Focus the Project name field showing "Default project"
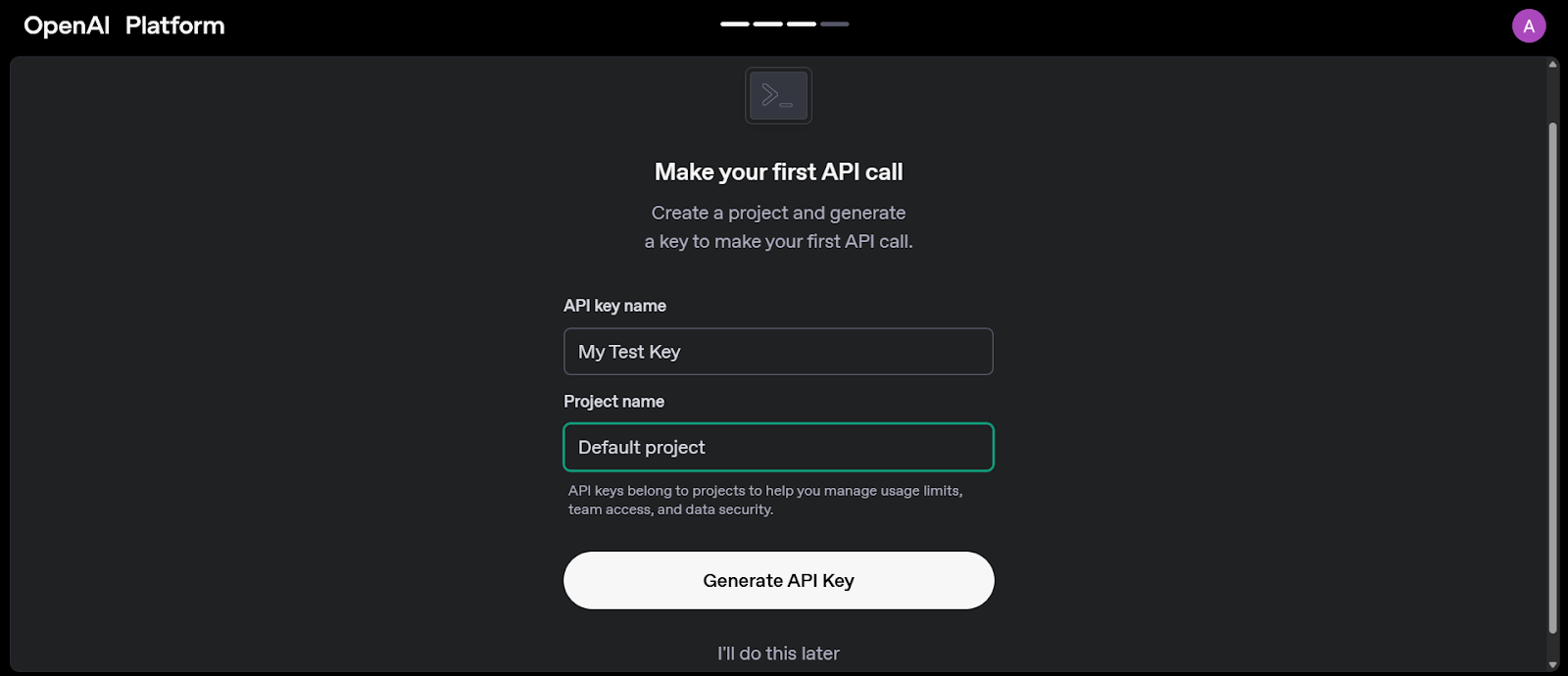 (x=777, y=447)
